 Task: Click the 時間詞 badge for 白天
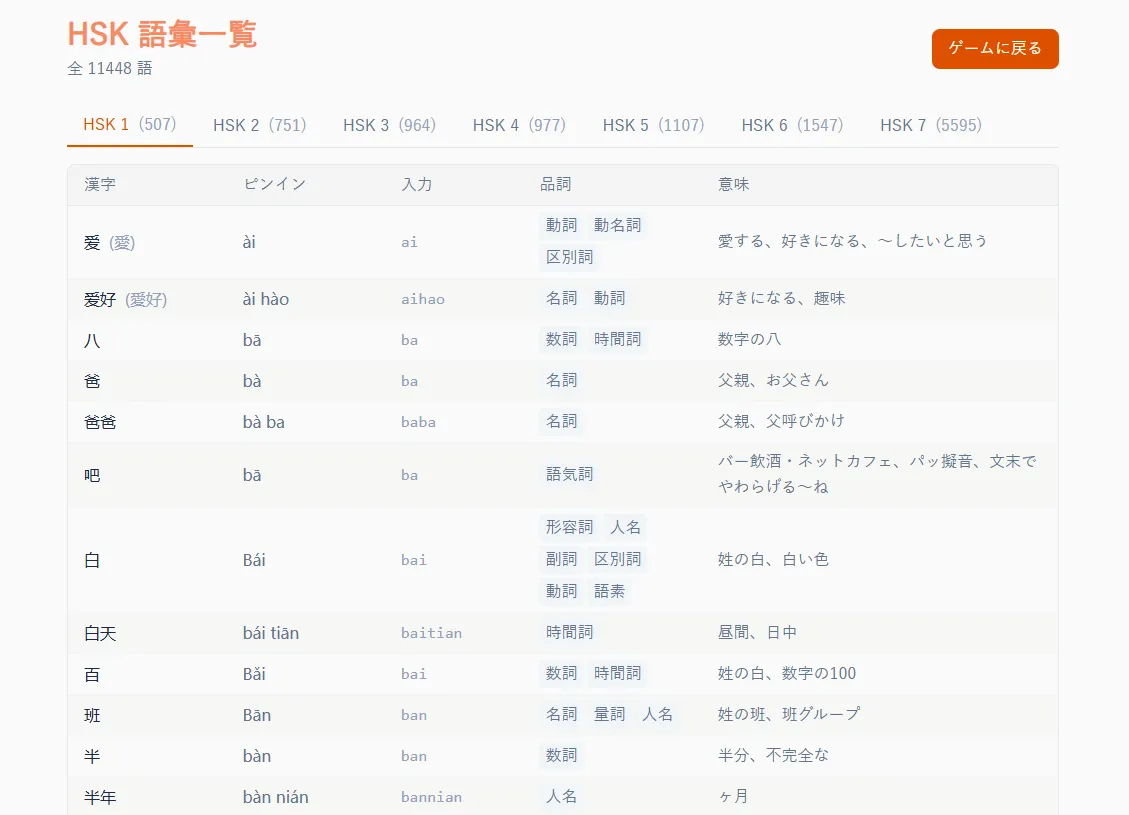pyautogui.click(x=569, y=632)
